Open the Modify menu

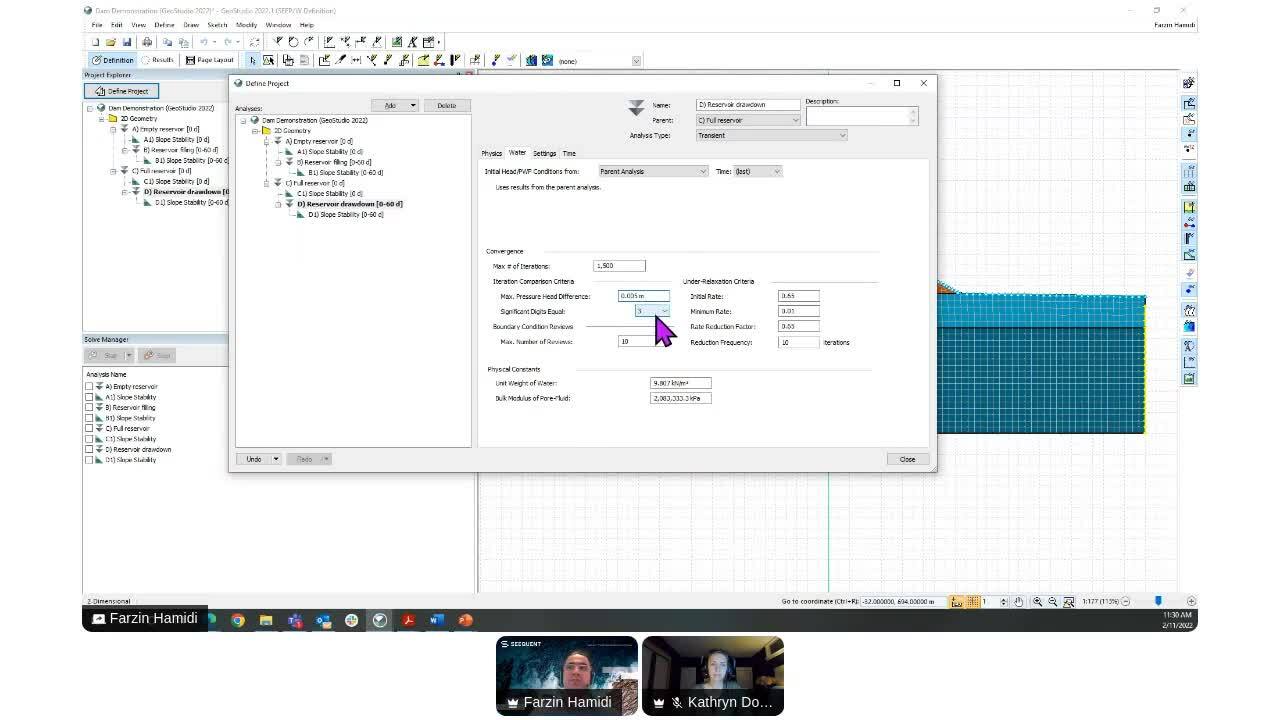pyautogui.click(x=246, y=25)
